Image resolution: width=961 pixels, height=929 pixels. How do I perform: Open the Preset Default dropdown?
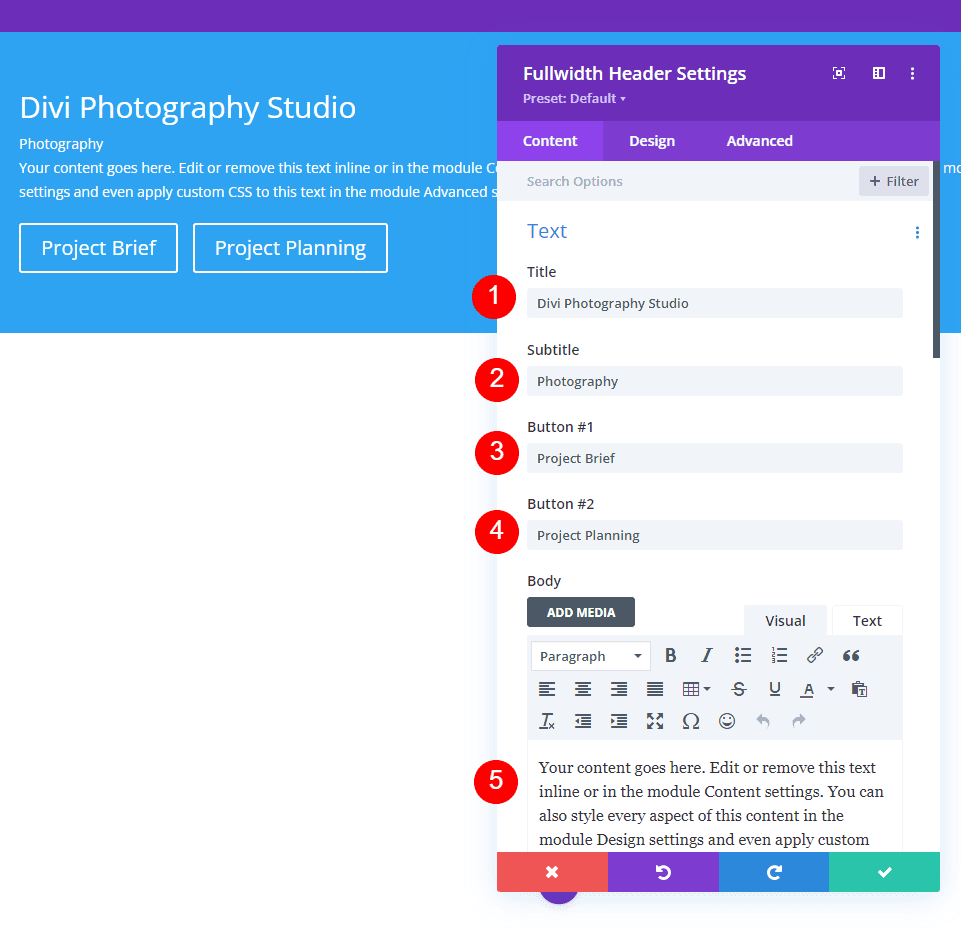pos(571,98)
